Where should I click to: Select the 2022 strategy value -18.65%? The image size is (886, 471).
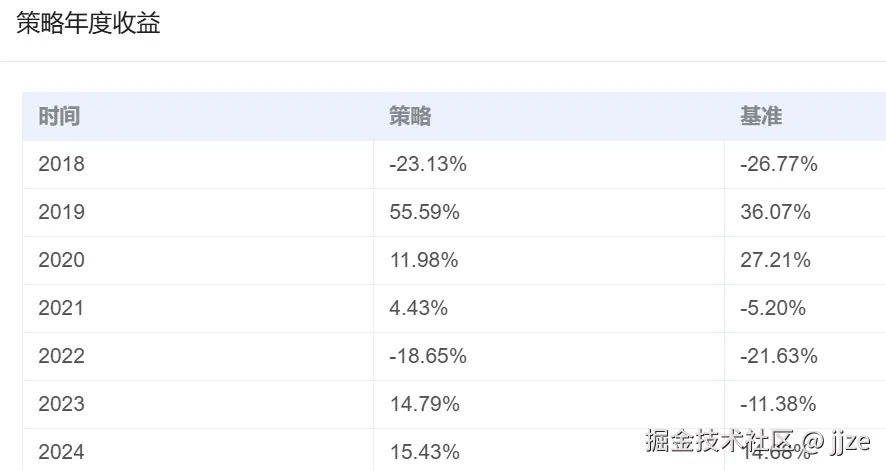click(x=428, y=356)
